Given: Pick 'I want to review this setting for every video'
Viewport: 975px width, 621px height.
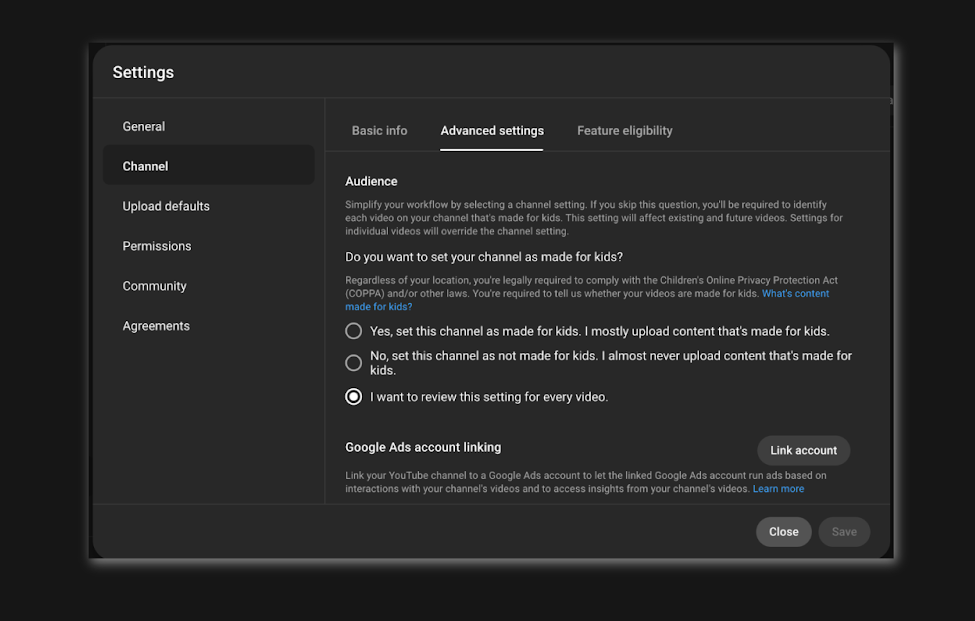Looking at the screenshot, I should pyautogui.click(x=354, y=397).
